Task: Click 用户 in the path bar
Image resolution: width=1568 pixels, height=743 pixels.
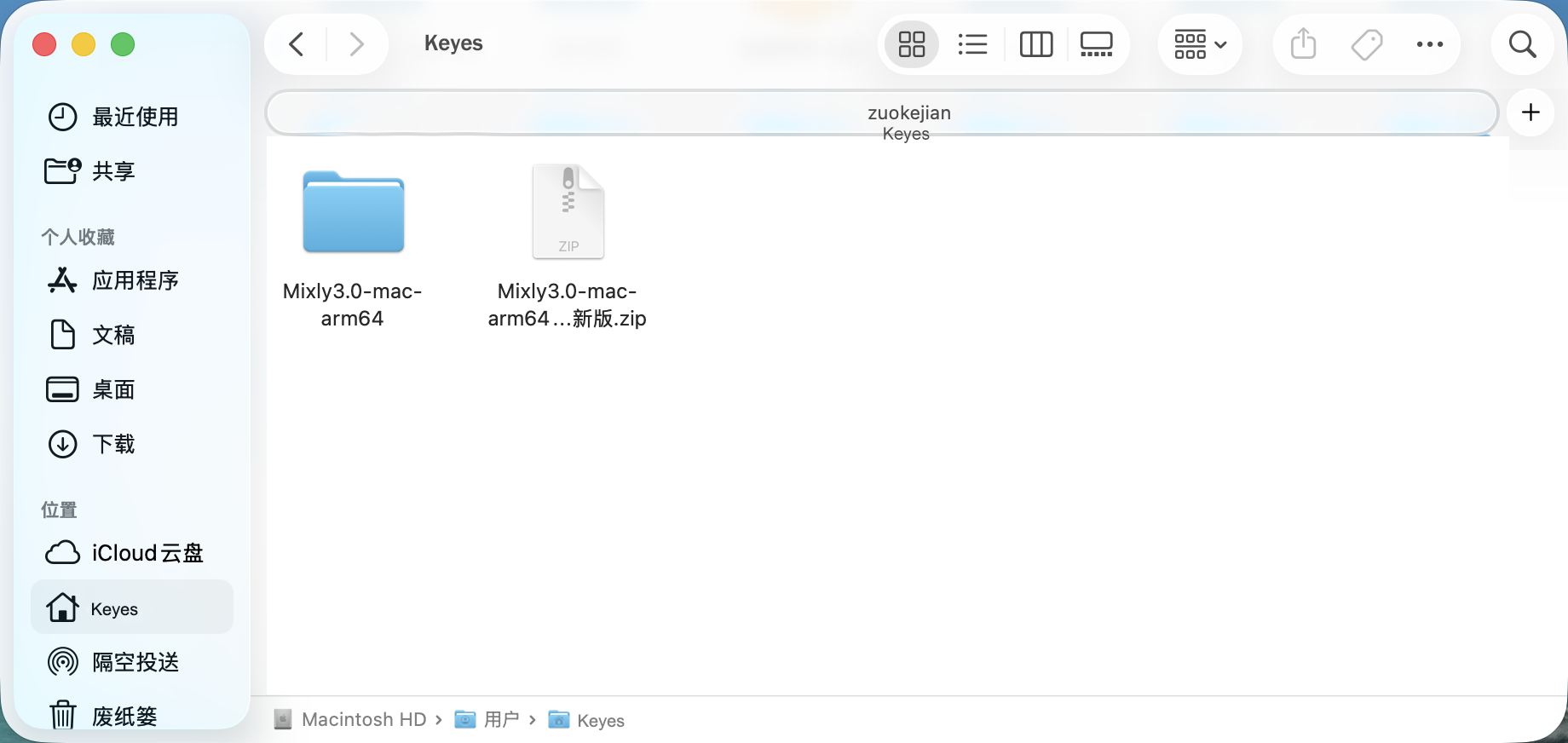Action: coord(487,720)
